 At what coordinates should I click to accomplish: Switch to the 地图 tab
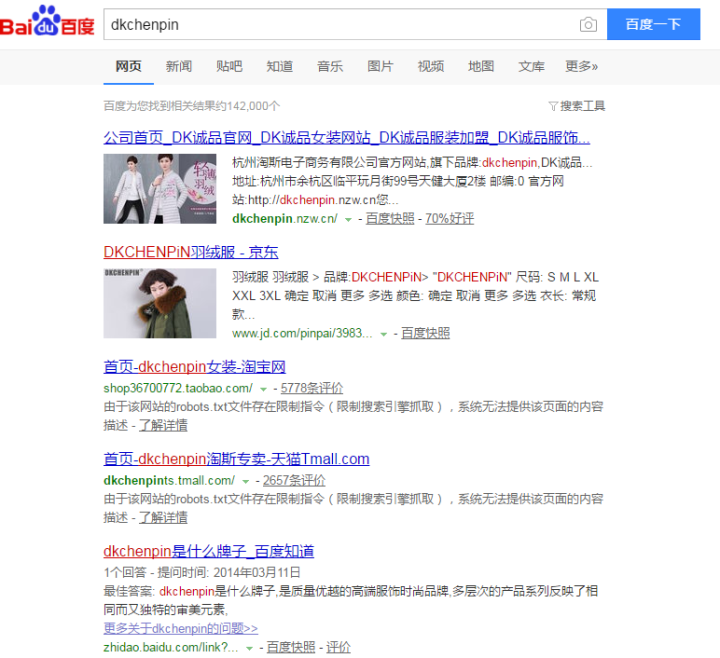(x=481, y=67)
